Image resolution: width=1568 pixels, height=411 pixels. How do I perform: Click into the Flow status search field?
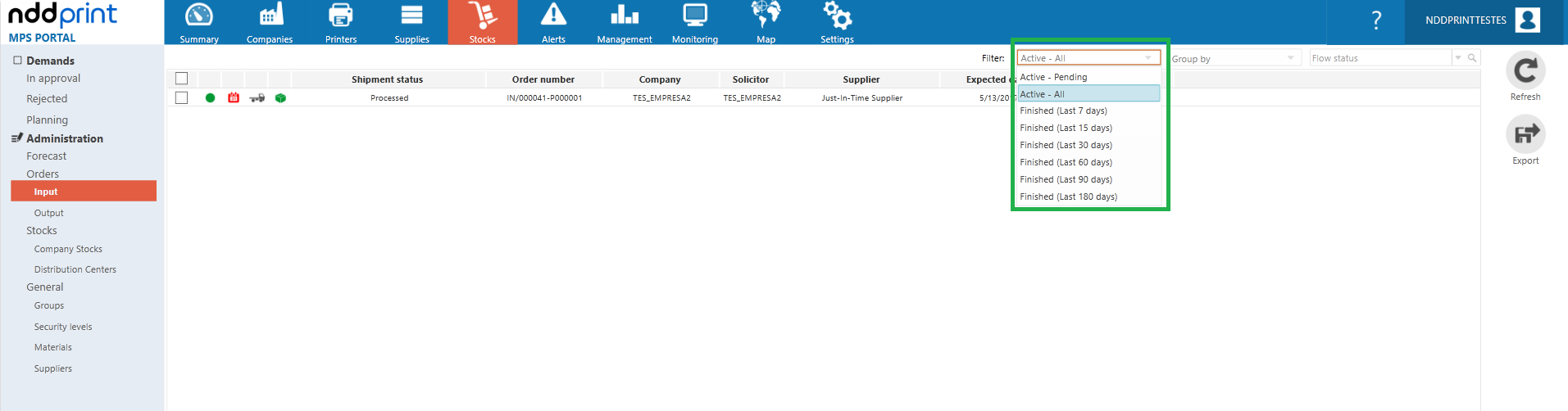1380,58
